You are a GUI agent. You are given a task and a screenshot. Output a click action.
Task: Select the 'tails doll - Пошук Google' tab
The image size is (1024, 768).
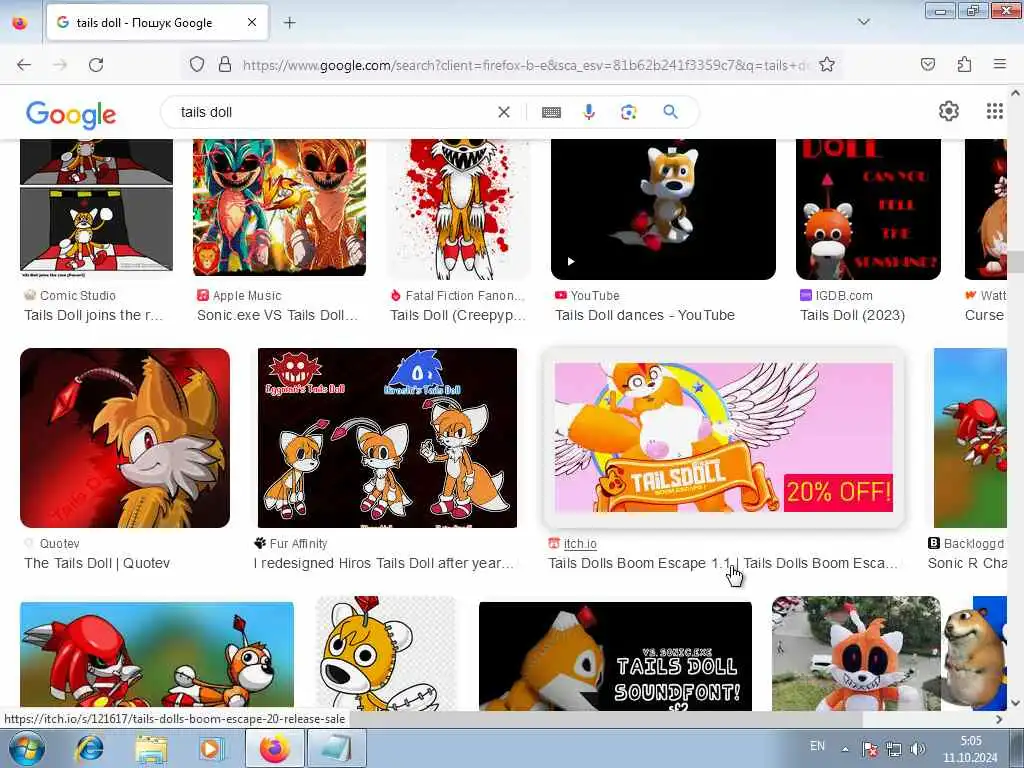(157, 23)
